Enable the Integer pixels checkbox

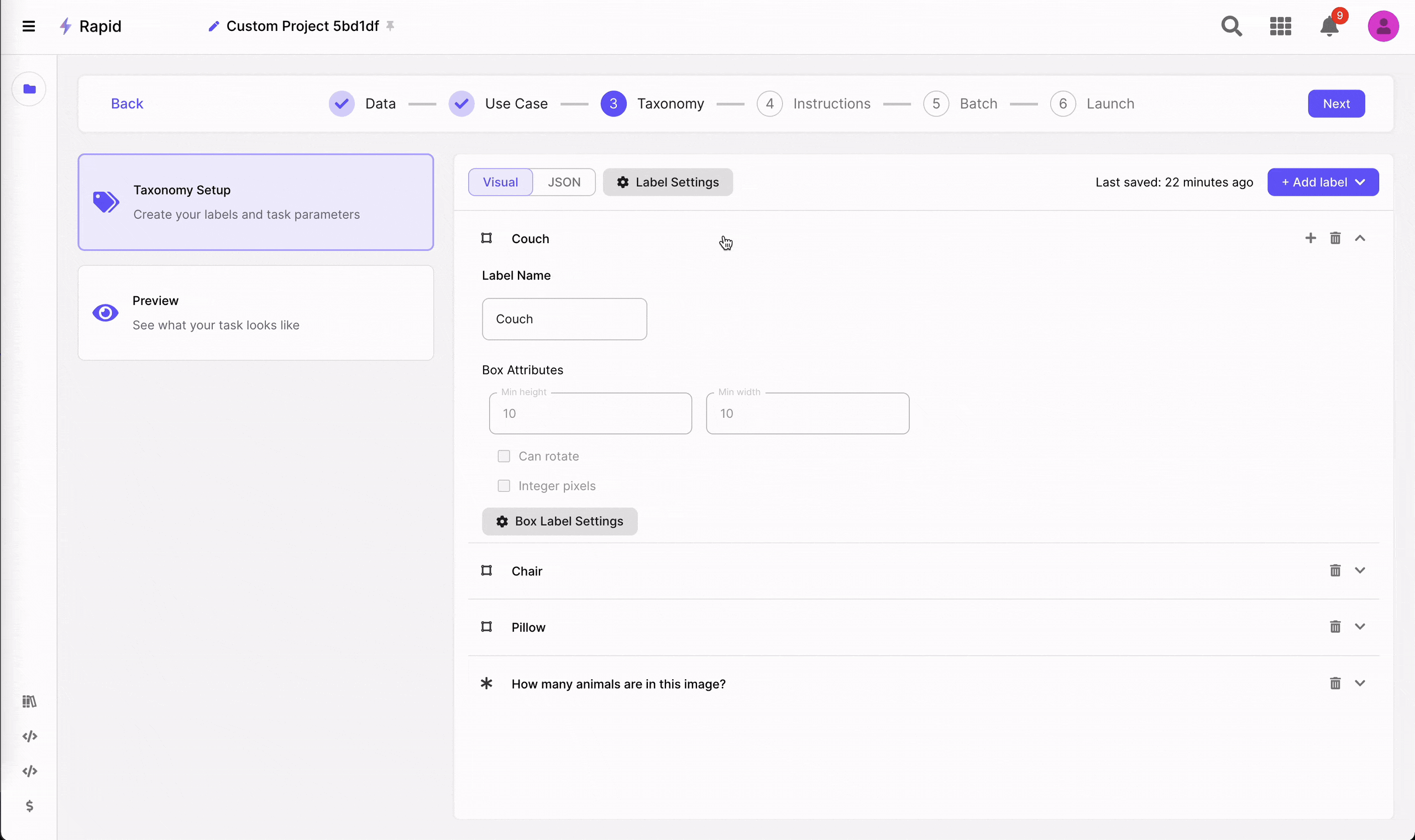point(504,486)
